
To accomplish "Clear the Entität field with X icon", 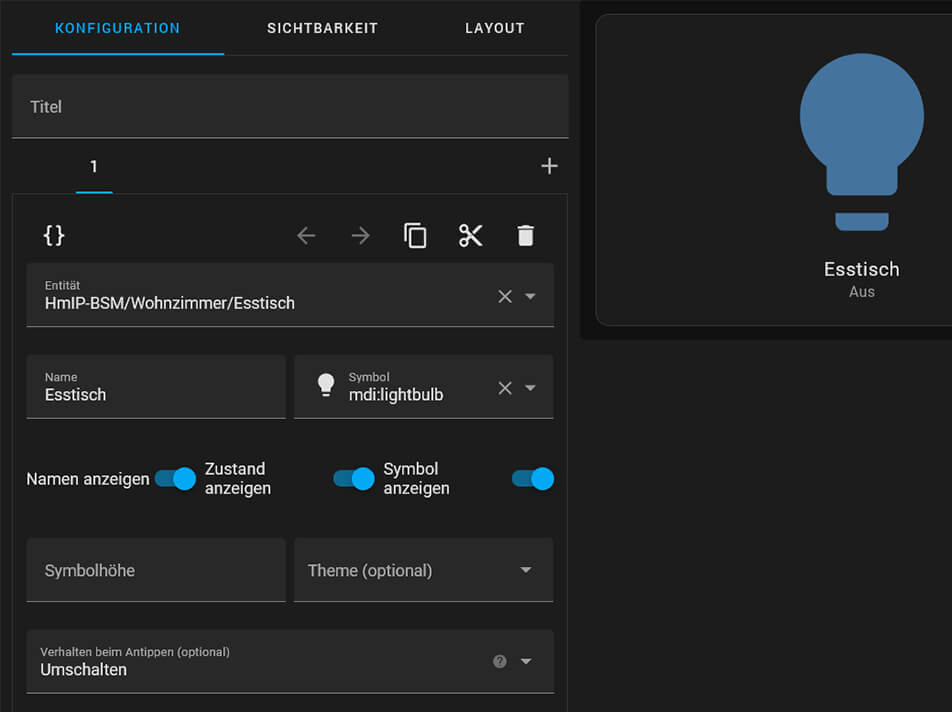I will 505,296.
